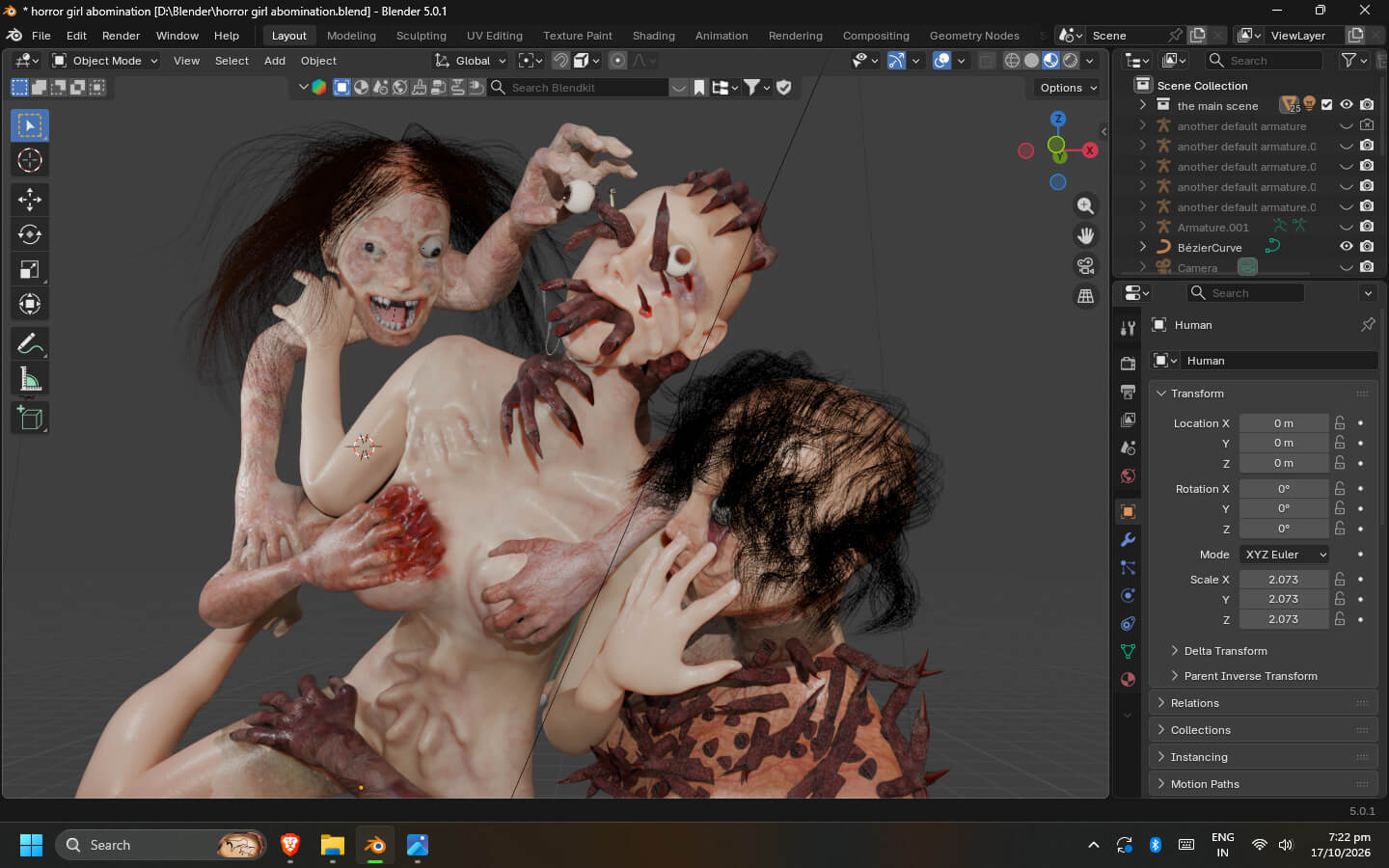Switch to the Sculpting workspace tab

point(422,36)
